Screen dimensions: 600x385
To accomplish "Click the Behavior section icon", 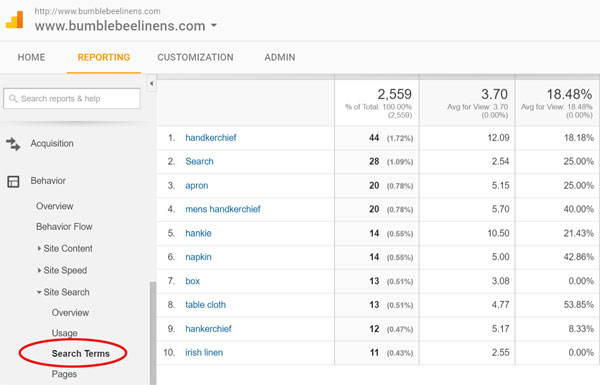I will [x=13, y=181].
